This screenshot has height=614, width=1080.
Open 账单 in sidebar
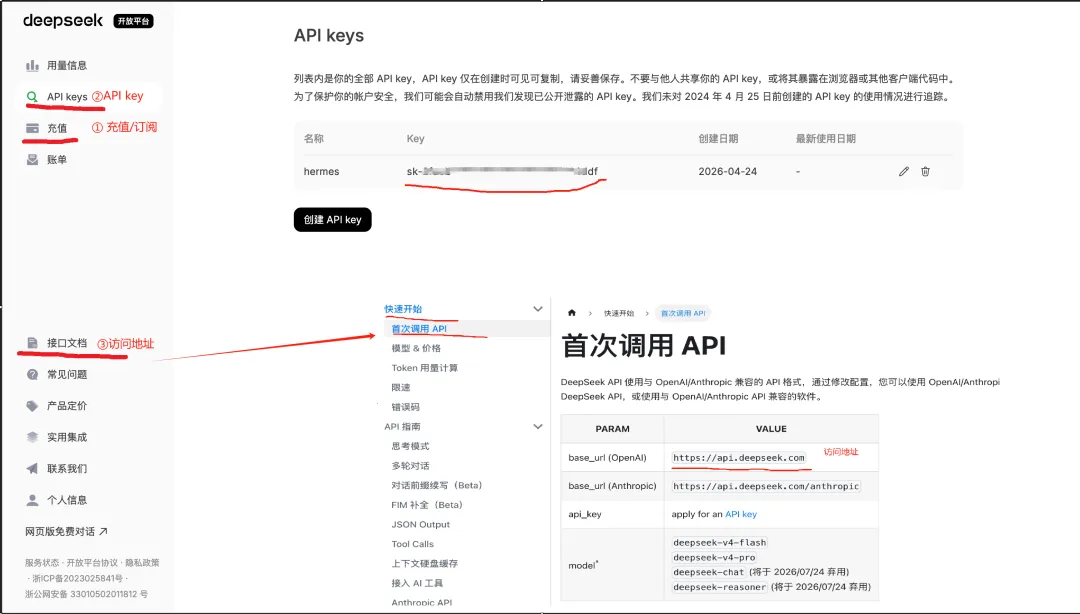(x=57, y=159)
